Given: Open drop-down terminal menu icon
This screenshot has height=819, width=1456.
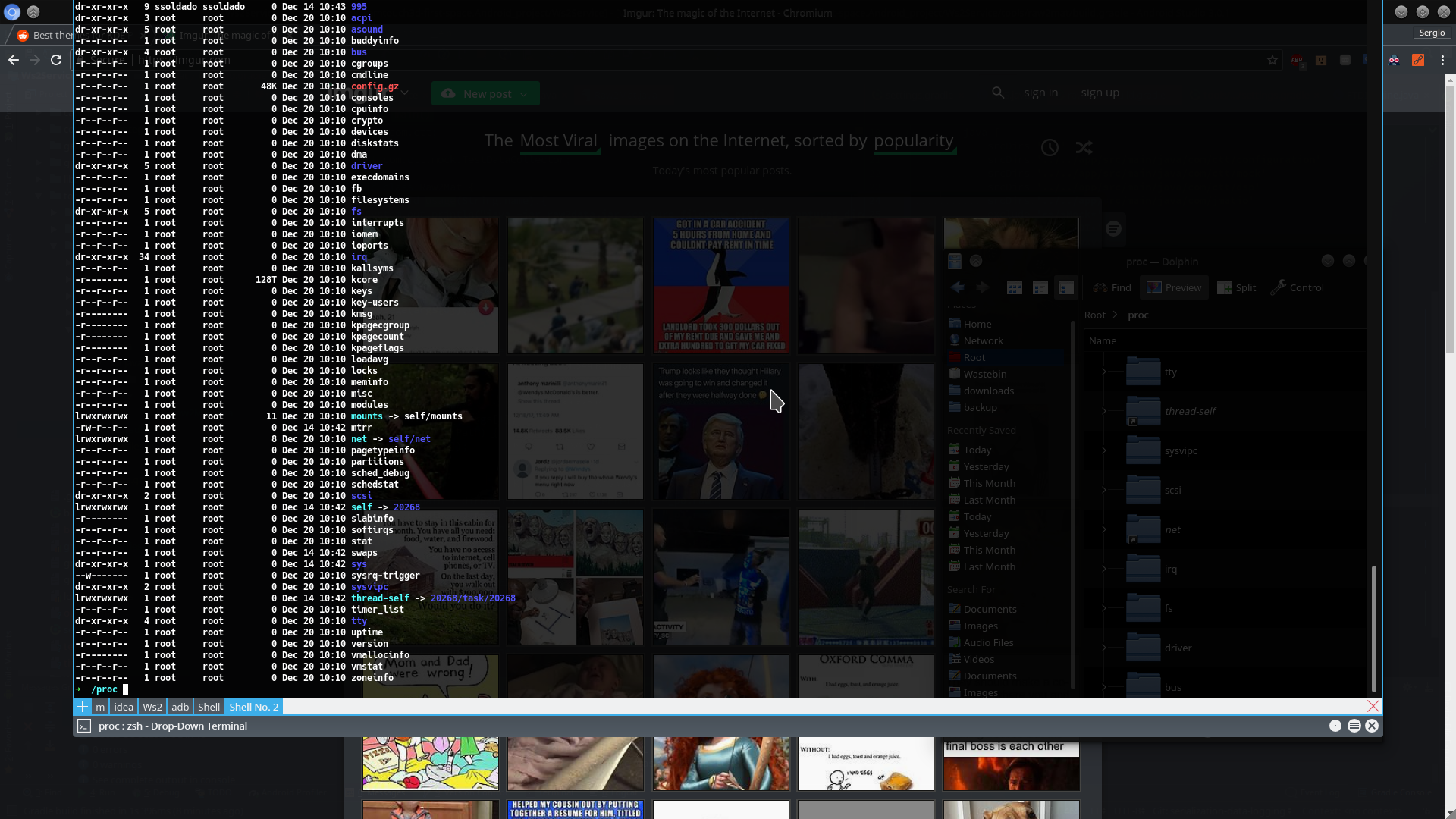Looking at the screenshot, I should coord(1354,726).
